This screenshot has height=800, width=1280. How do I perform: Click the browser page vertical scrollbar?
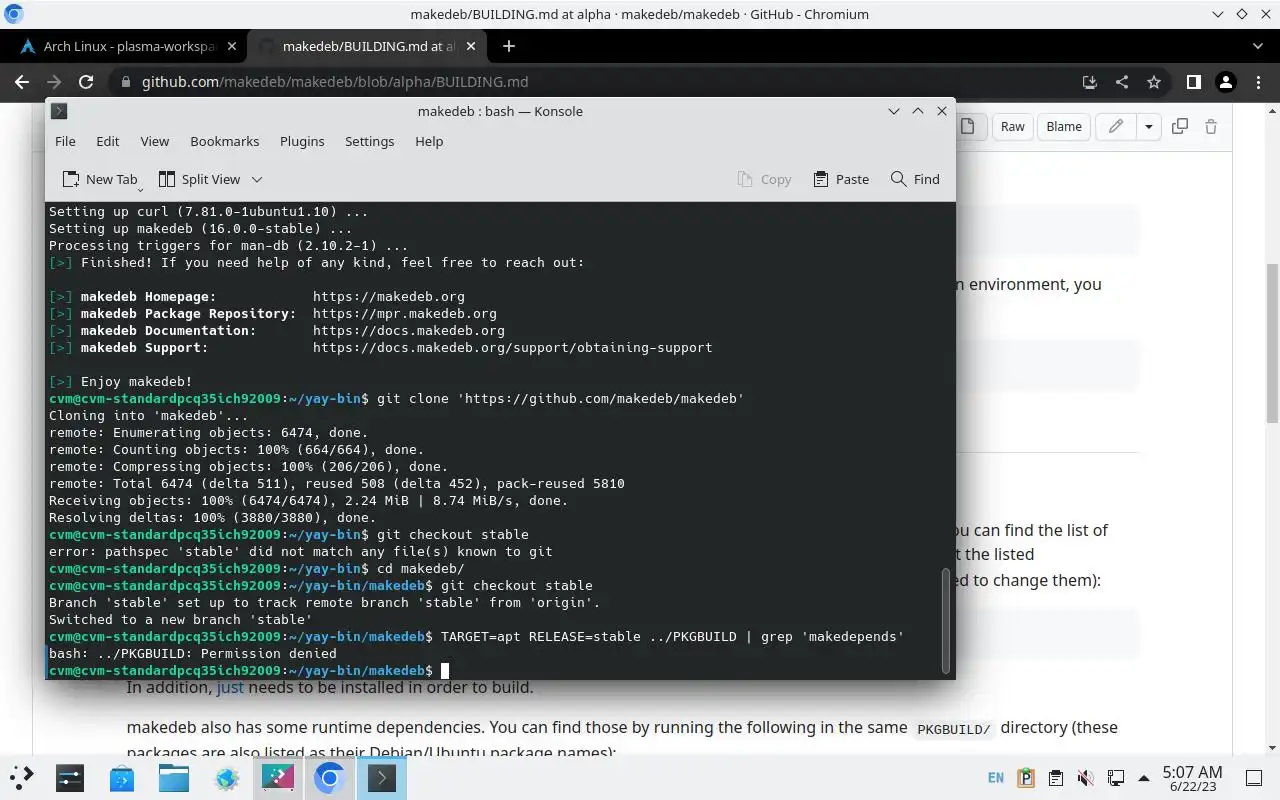(x=1272, y=342)
